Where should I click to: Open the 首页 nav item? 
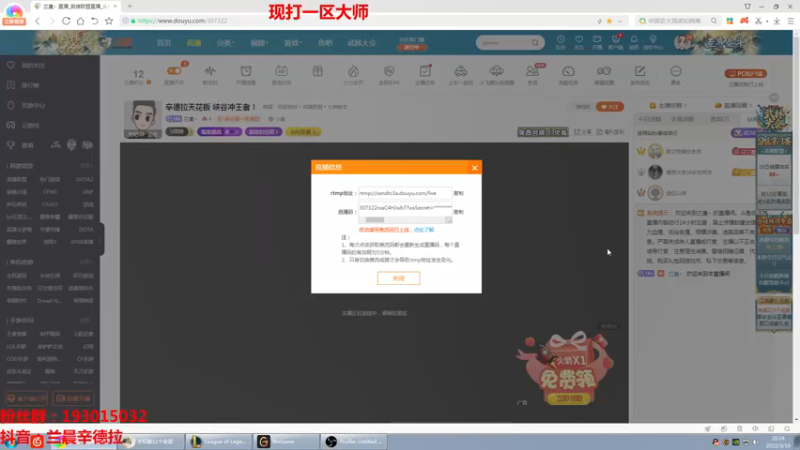tap(164, 43)
